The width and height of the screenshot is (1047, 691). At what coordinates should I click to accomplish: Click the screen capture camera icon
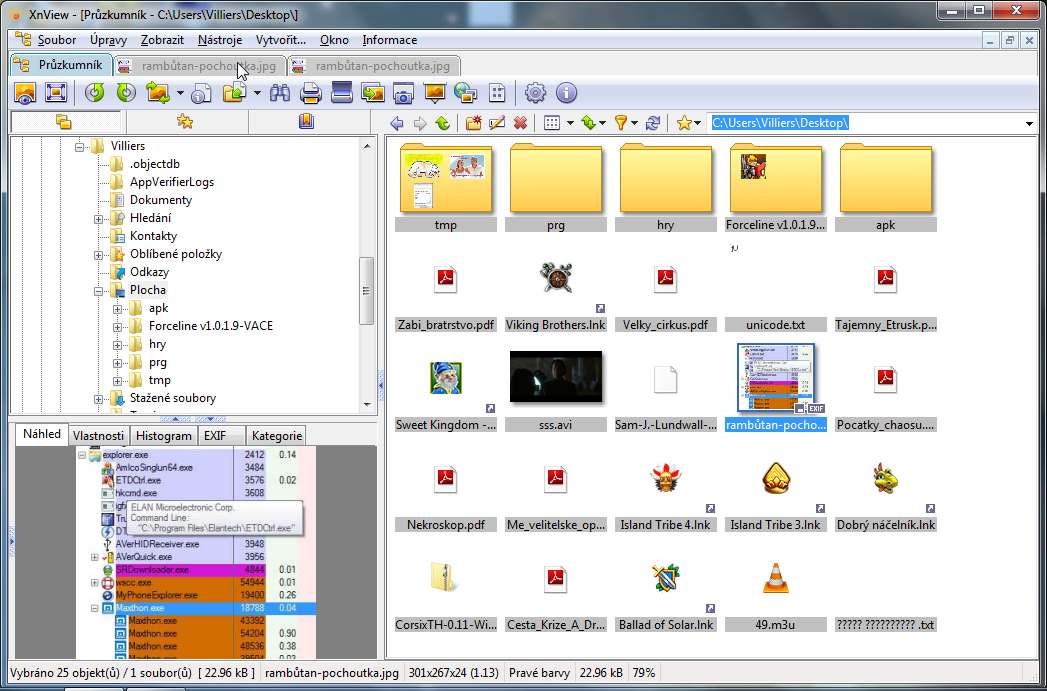(403, 93)
